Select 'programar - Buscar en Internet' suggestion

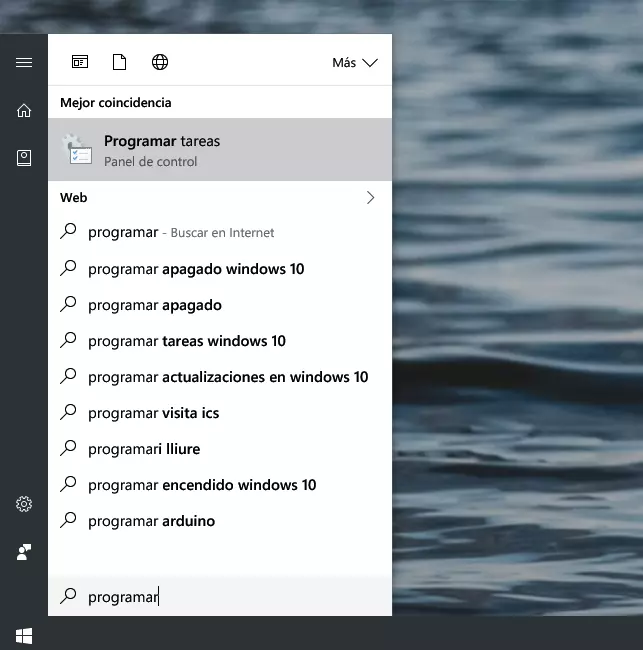pos(180,232)
